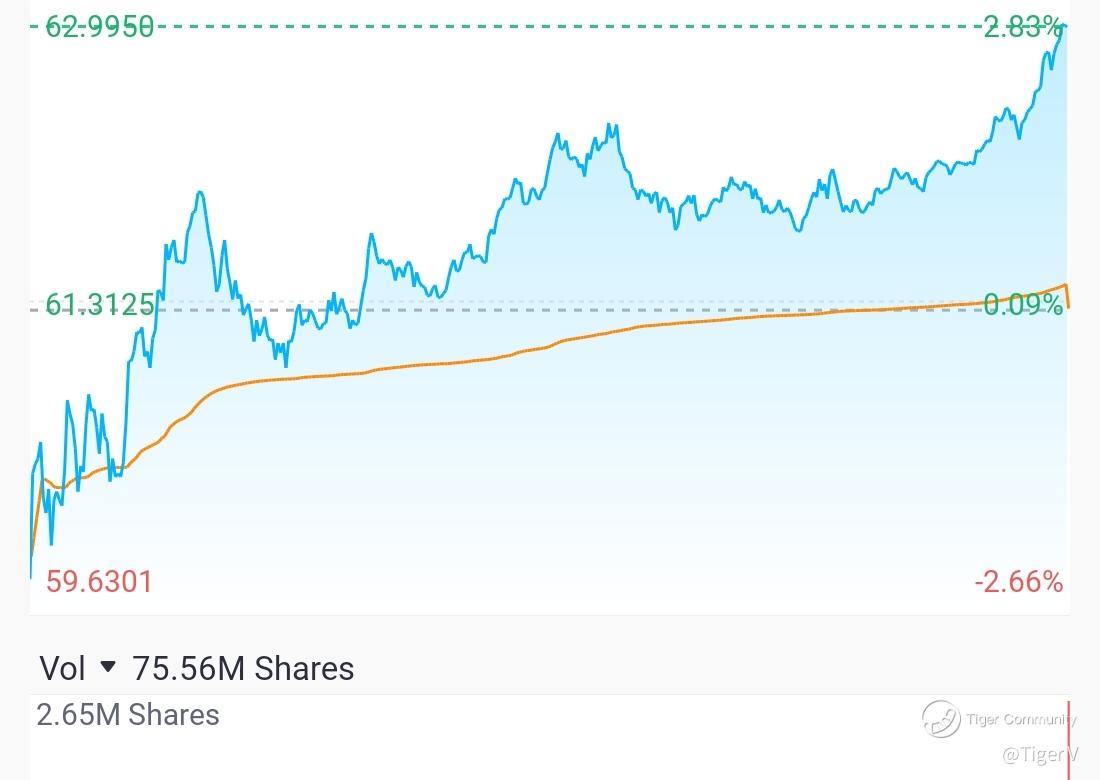Viewport: 1100px width, 780px height.
Task: Click the 2.83% percentage label
Action: click(1022, 27)
